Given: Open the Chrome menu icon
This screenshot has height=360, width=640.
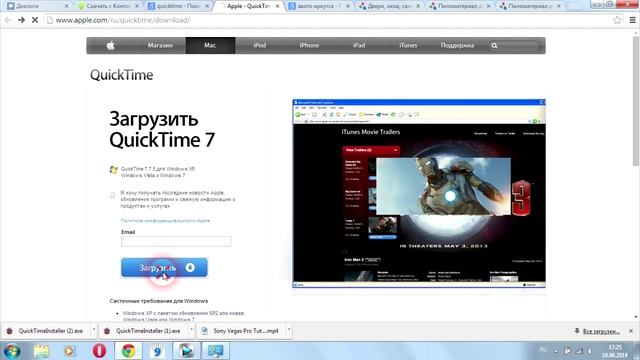Looking at the screenshot, I should pyautogui.click(x=632, y=20).
